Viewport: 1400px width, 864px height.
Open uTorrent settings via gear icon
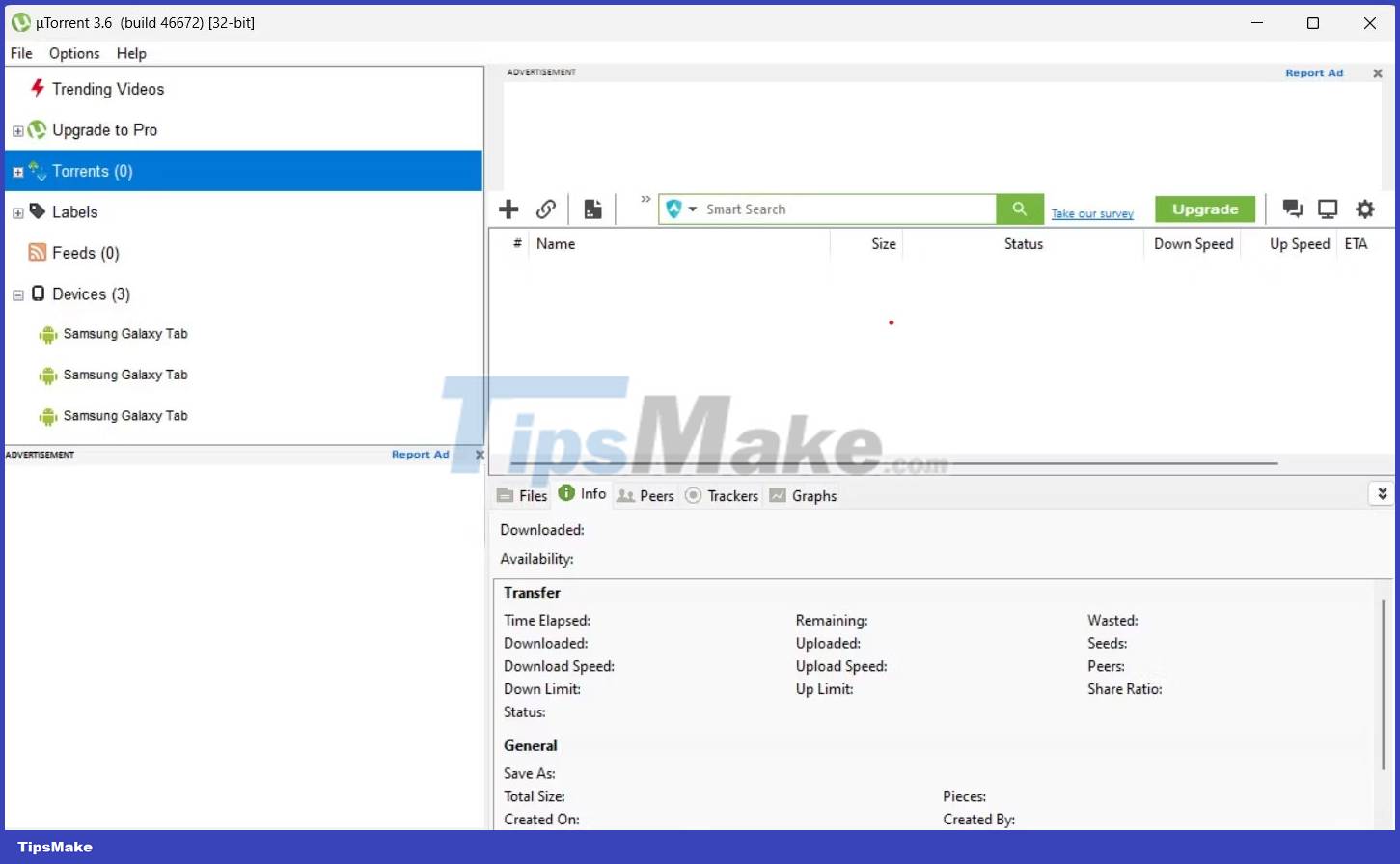pyautogui.click(x=1365, y=209)
